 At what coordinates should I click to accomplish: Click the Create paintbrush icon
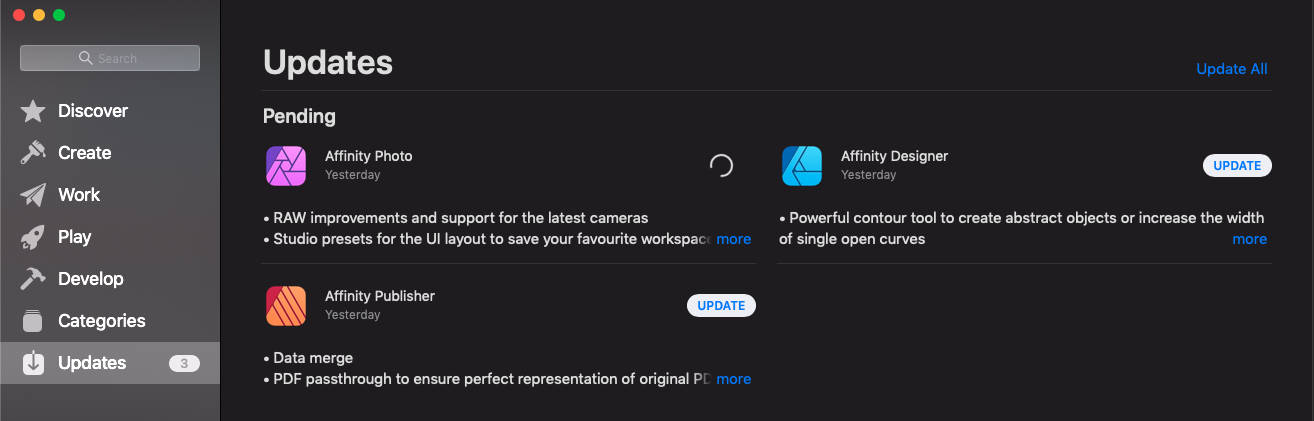(x=33, y=153)
